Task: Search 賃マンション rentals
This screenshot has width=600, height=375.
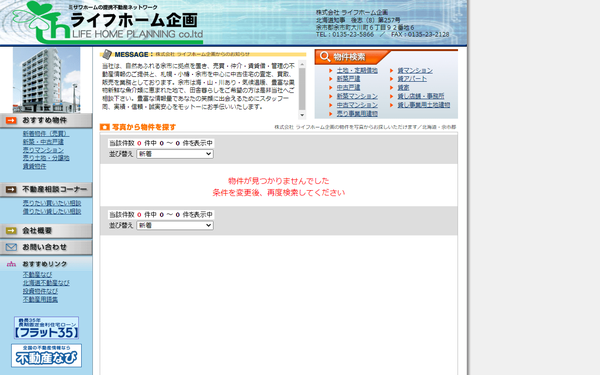Action: 415,70
